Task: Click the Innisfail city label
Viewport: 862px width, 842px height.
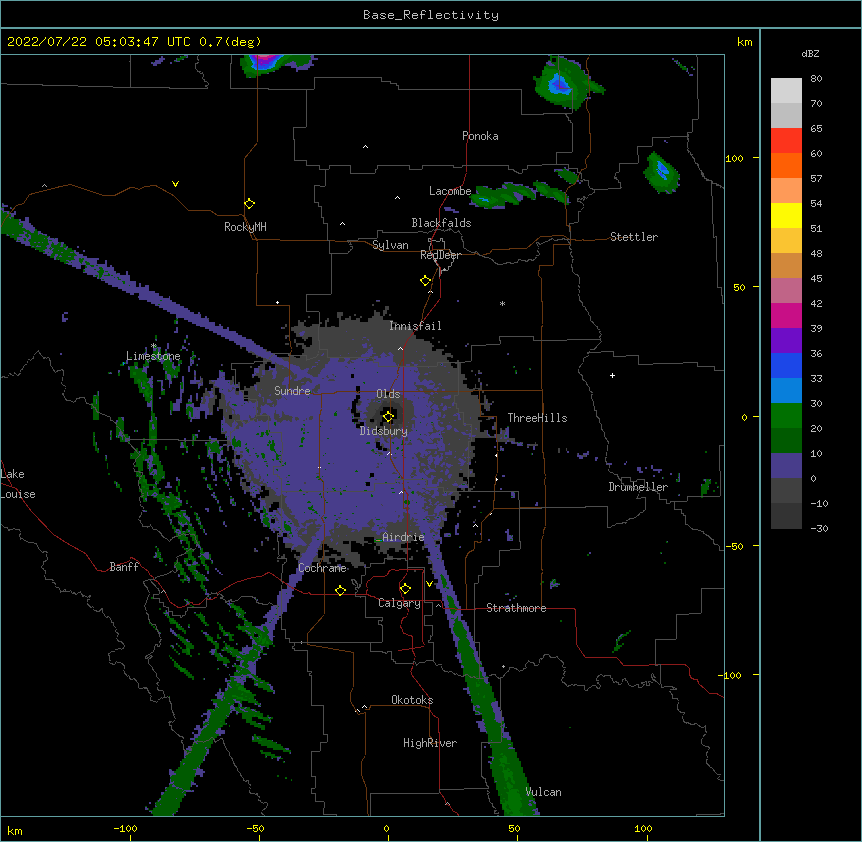Action: [x=415, y=326]
